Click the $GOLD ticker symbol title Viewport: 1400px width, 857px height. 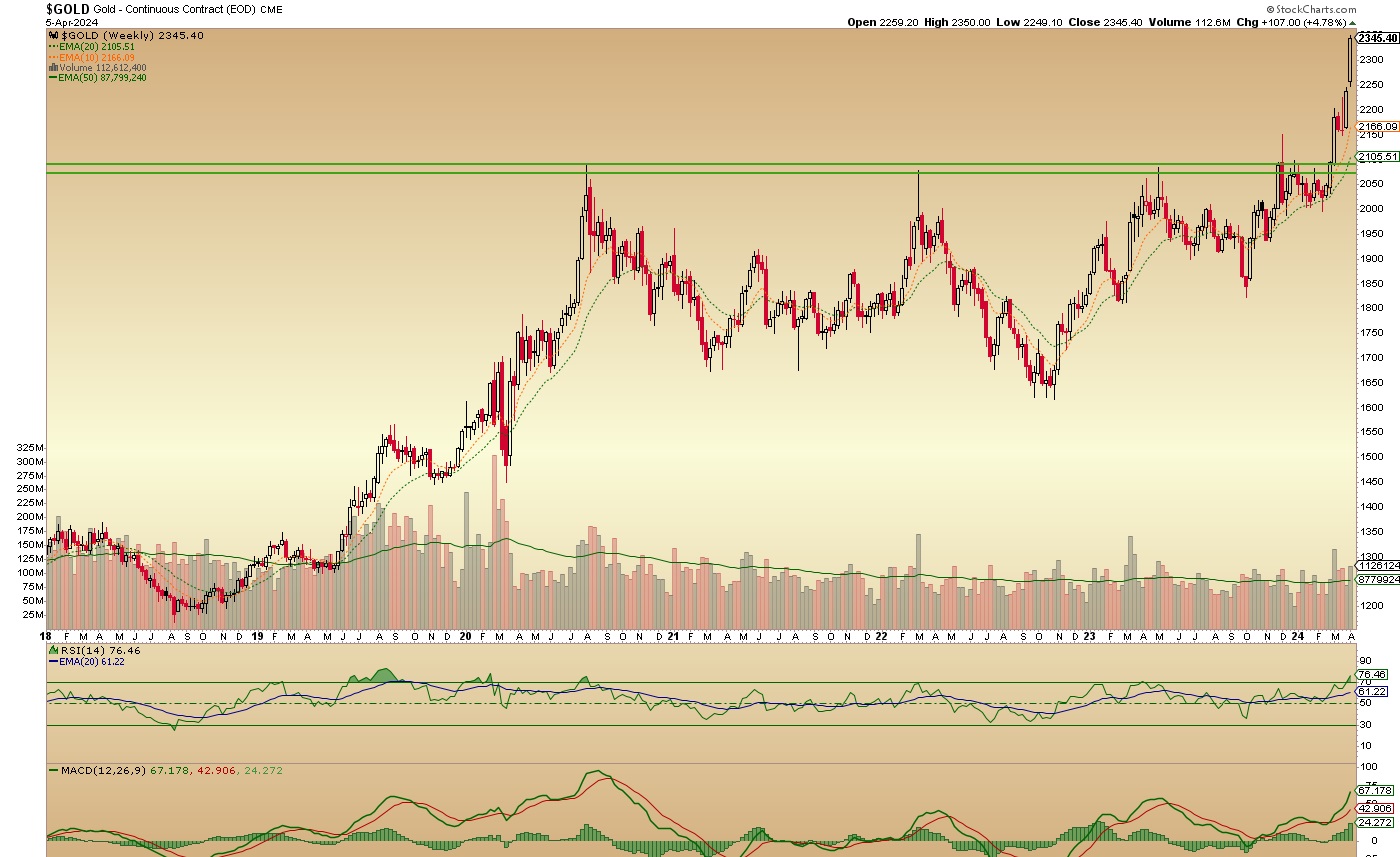(67, 9)
